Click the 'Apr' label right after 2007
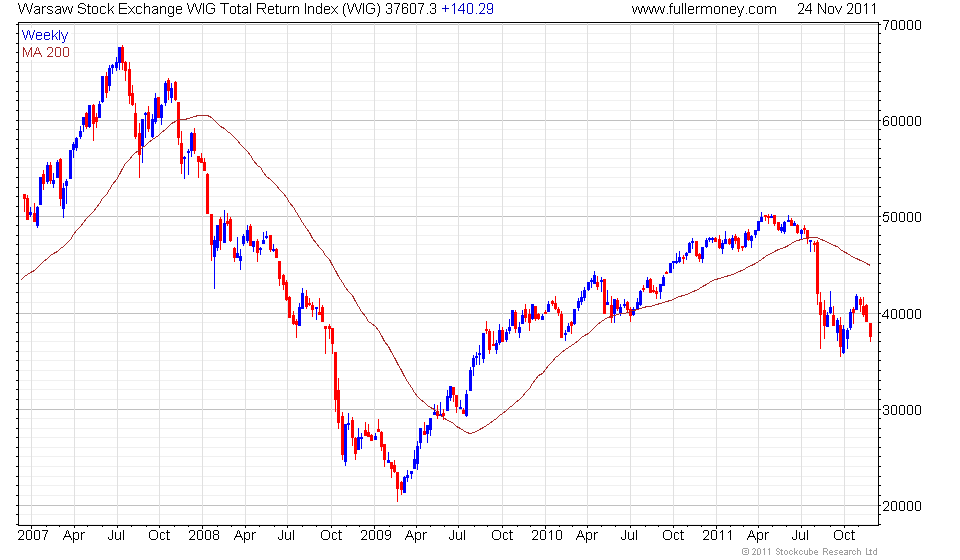 (74, 536)
